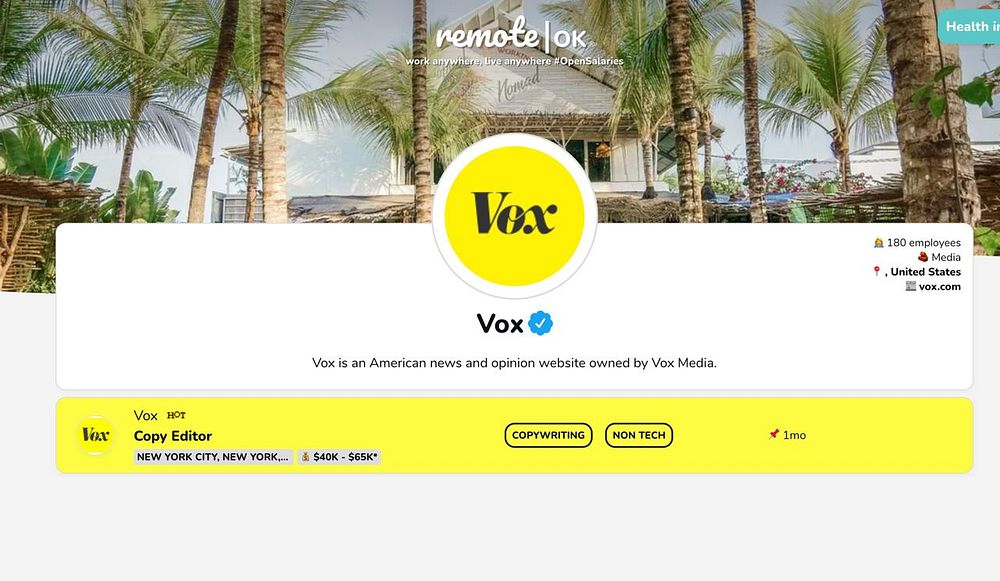Open the Copy Editor job title
Image resolution: width=1000 pixels, height=581 pixels.
click(173, 436)
